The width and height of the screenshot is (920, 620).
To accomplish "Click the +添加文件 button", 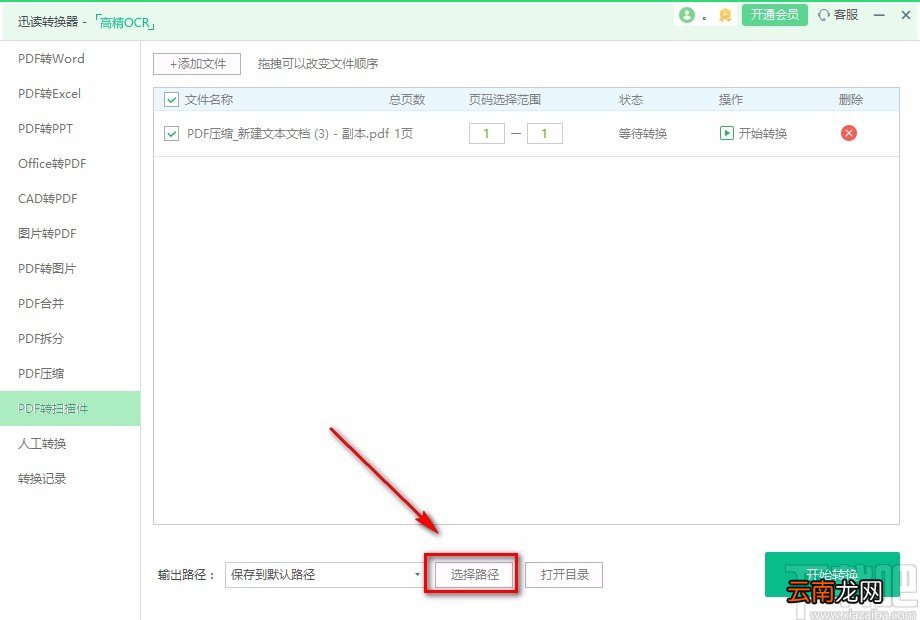I will (x=197, y=64).
